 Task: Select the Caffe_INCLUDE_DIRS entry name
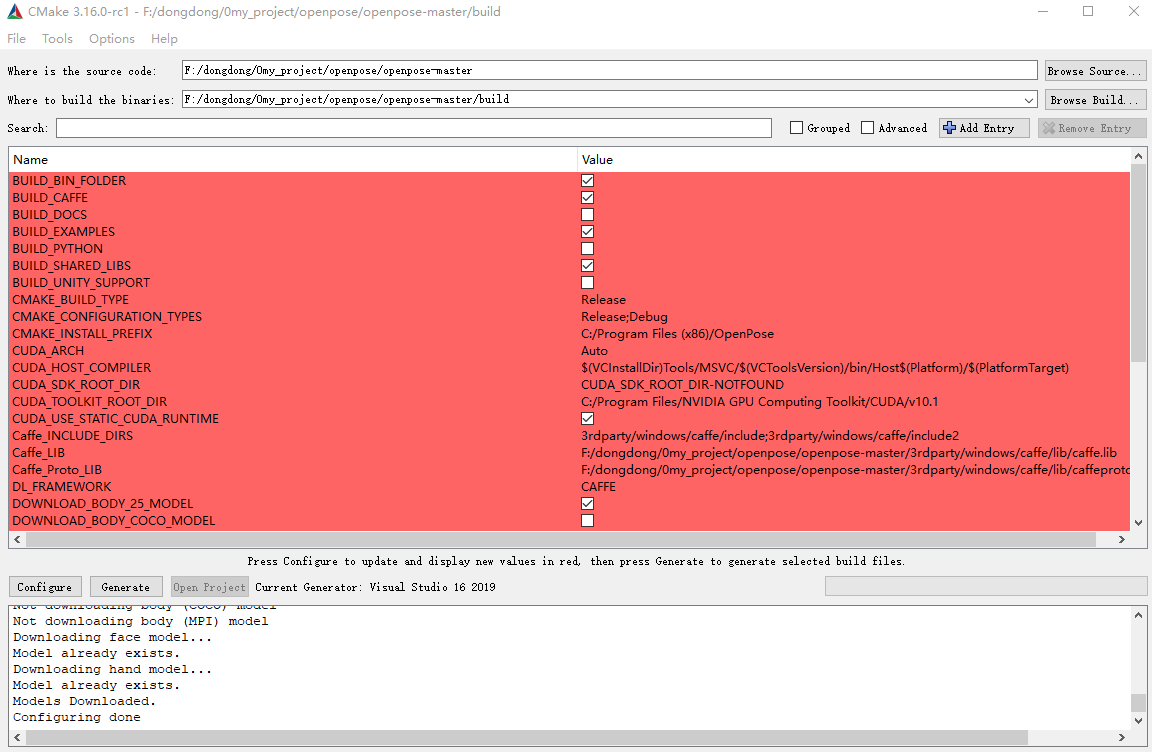point(73,435)
